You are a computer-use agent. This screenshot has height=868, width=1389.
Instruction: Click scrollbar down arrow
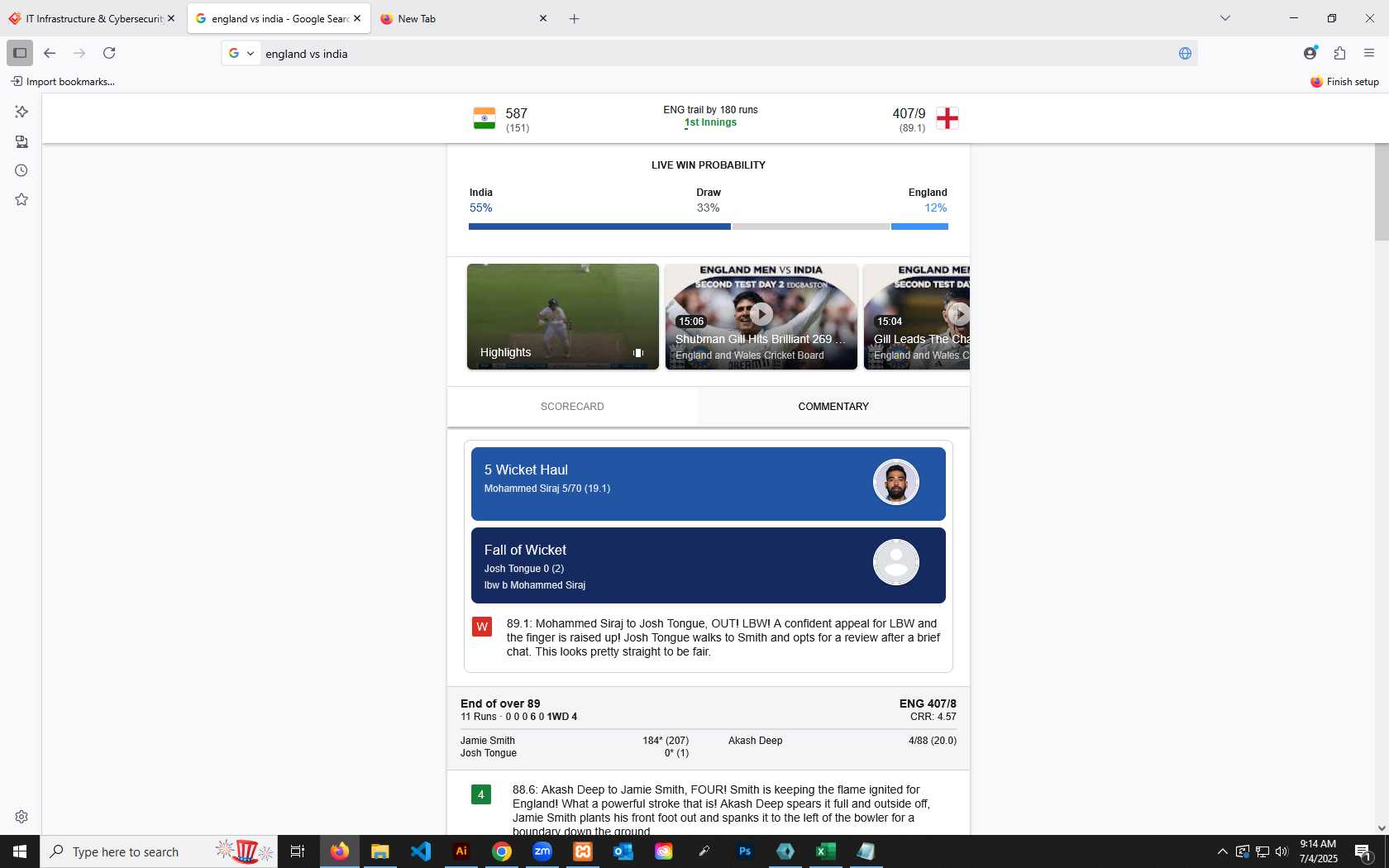pos(1382,827)
